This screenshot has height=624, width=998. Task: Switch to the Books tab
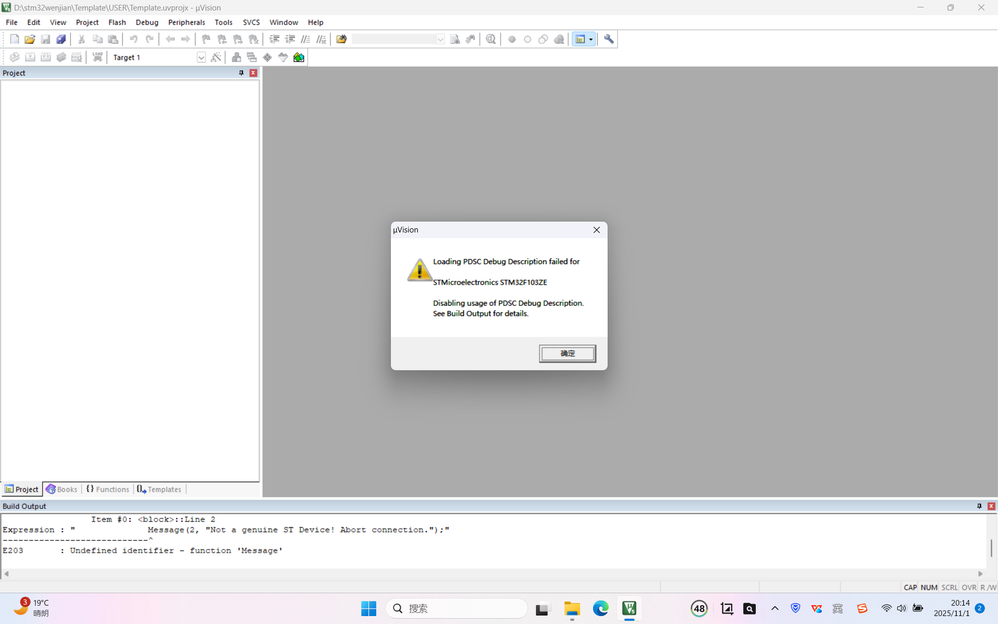(x=61, y=490)
